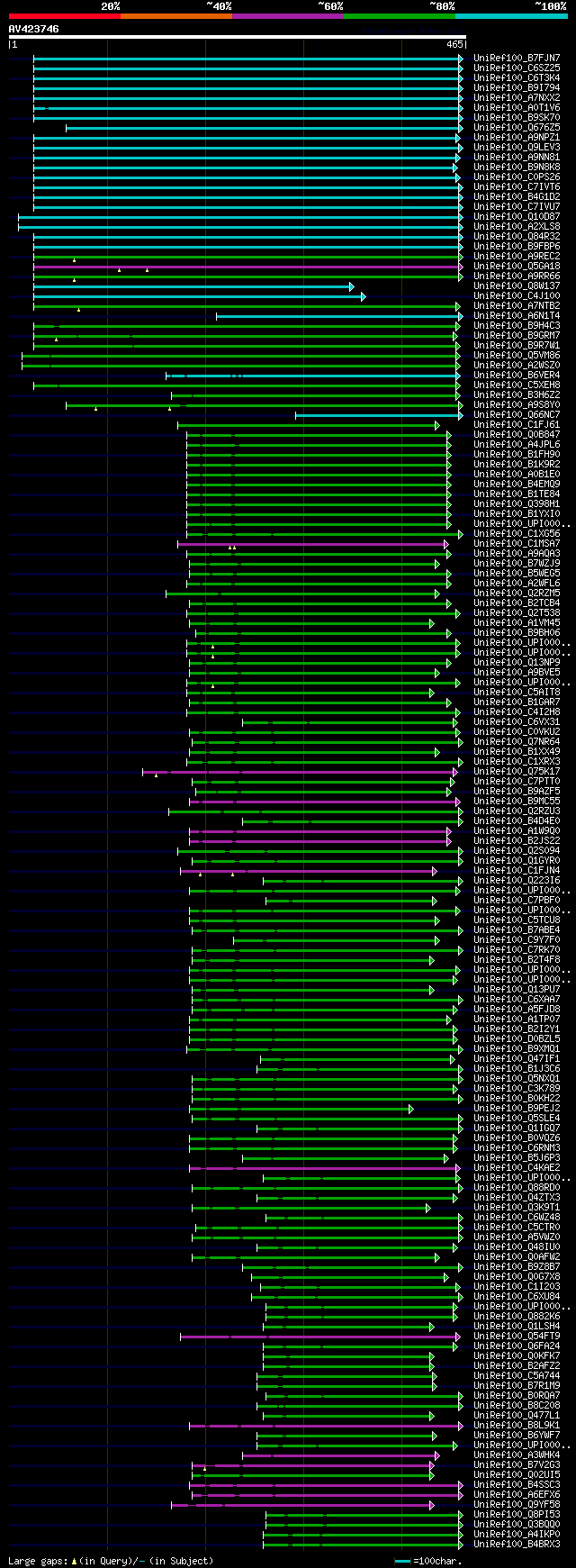Click the green bar for UniRef100_B9PEJ2
Image resolution: width=576 pixels, height=1568 pixels.
tap(302, 1108)
